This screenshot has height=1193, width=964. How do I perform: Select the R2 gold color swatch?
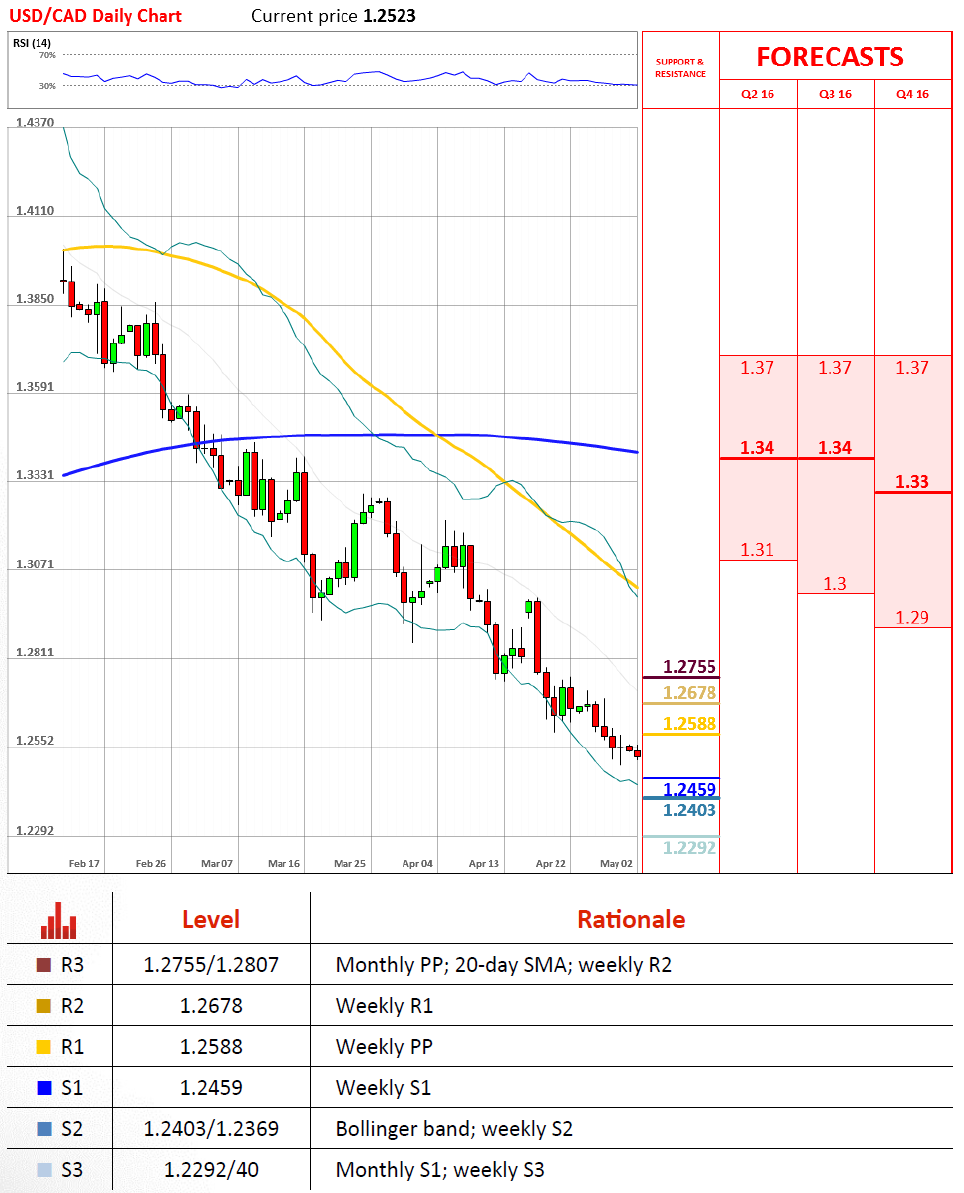[44, 1006]
